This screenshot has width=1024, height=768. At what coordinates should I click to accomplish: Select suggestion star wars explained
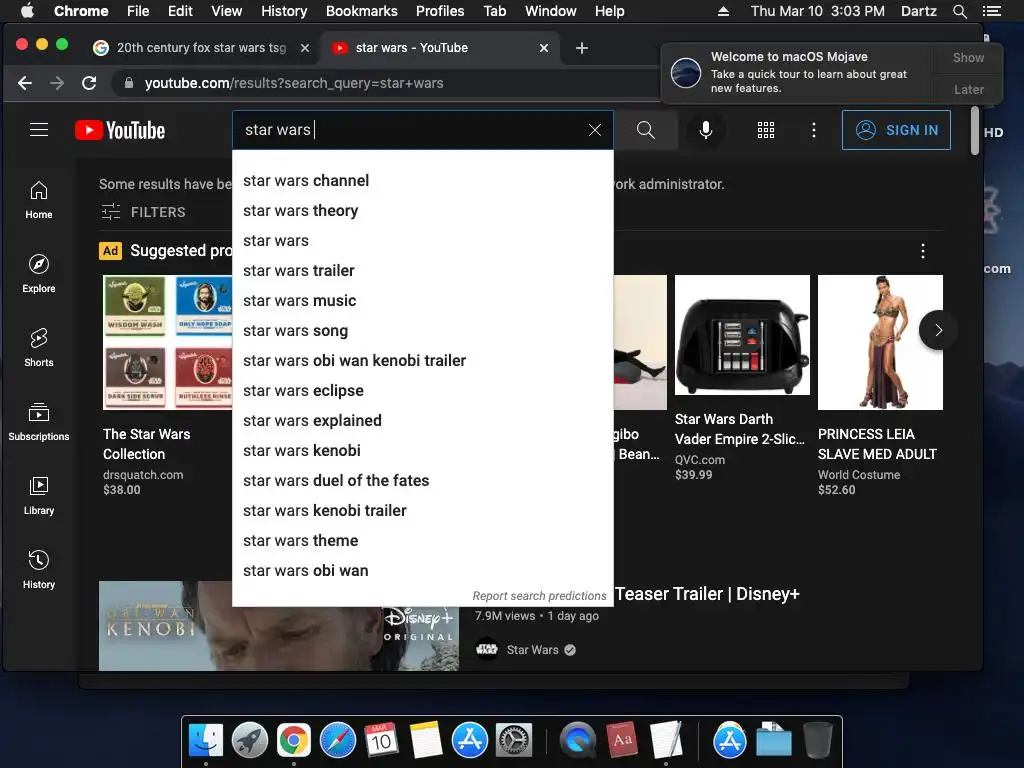tap(423, 421)
